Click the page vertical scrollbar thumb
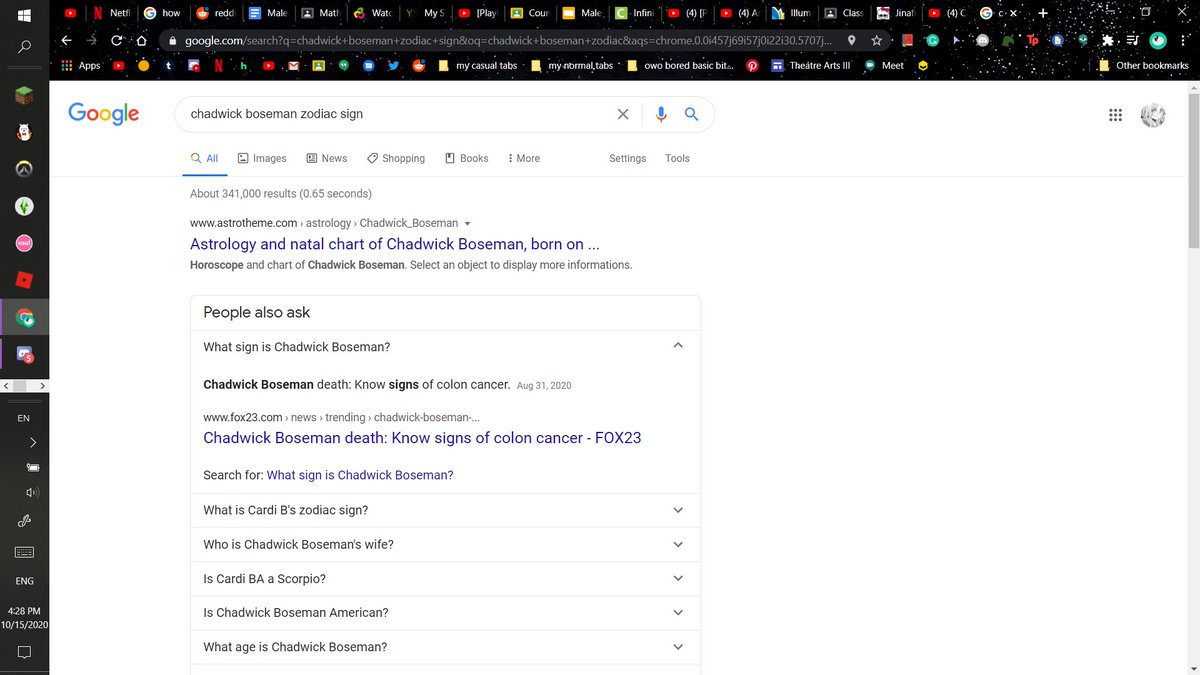 click(1193, 170)
